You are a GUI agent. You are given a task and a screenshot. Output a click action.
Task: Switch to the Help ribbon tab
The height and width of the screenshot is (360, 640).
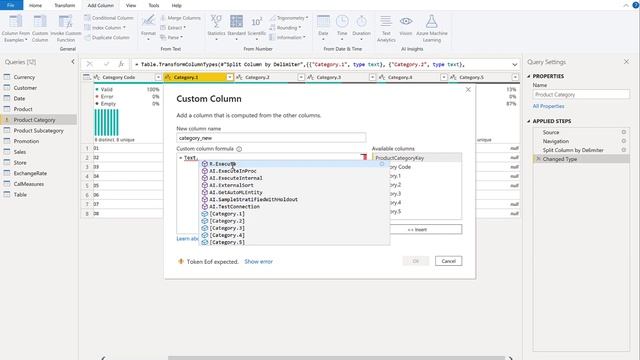[176, 5]
